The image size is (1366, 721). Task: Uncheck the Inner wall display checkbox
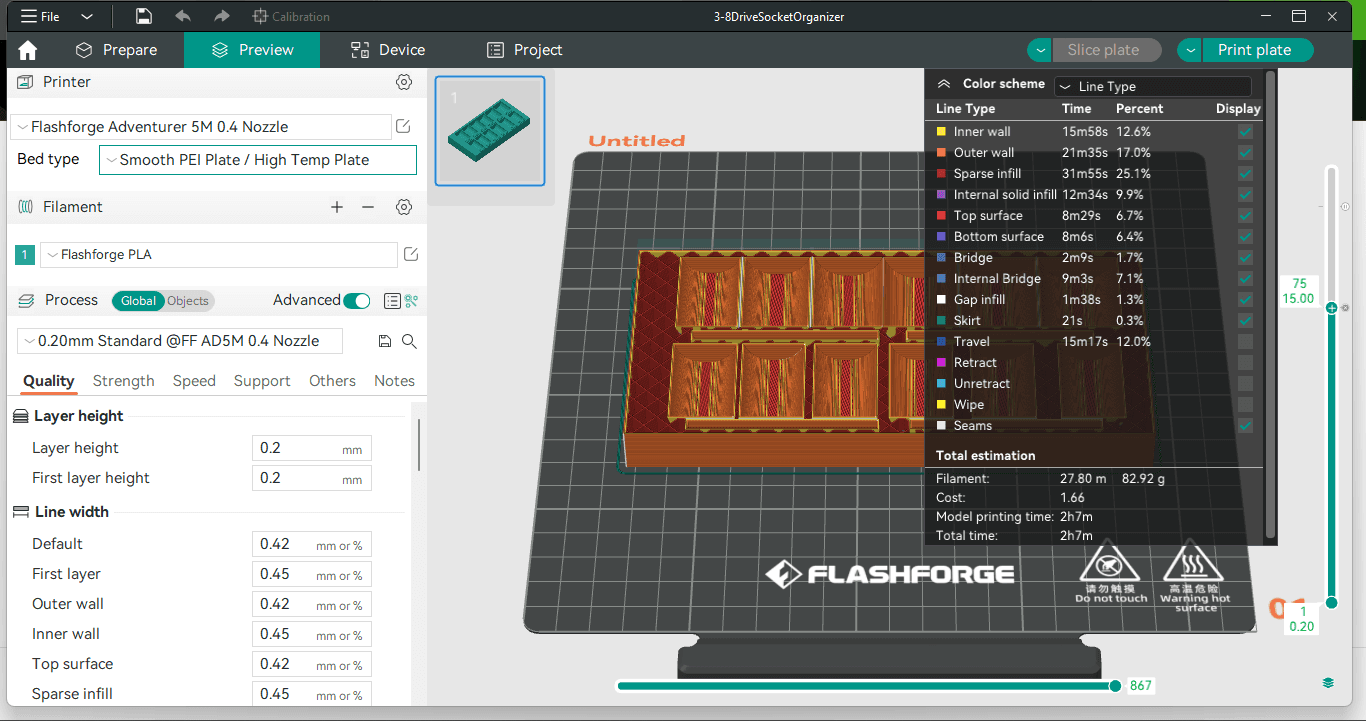point(1245,132)
